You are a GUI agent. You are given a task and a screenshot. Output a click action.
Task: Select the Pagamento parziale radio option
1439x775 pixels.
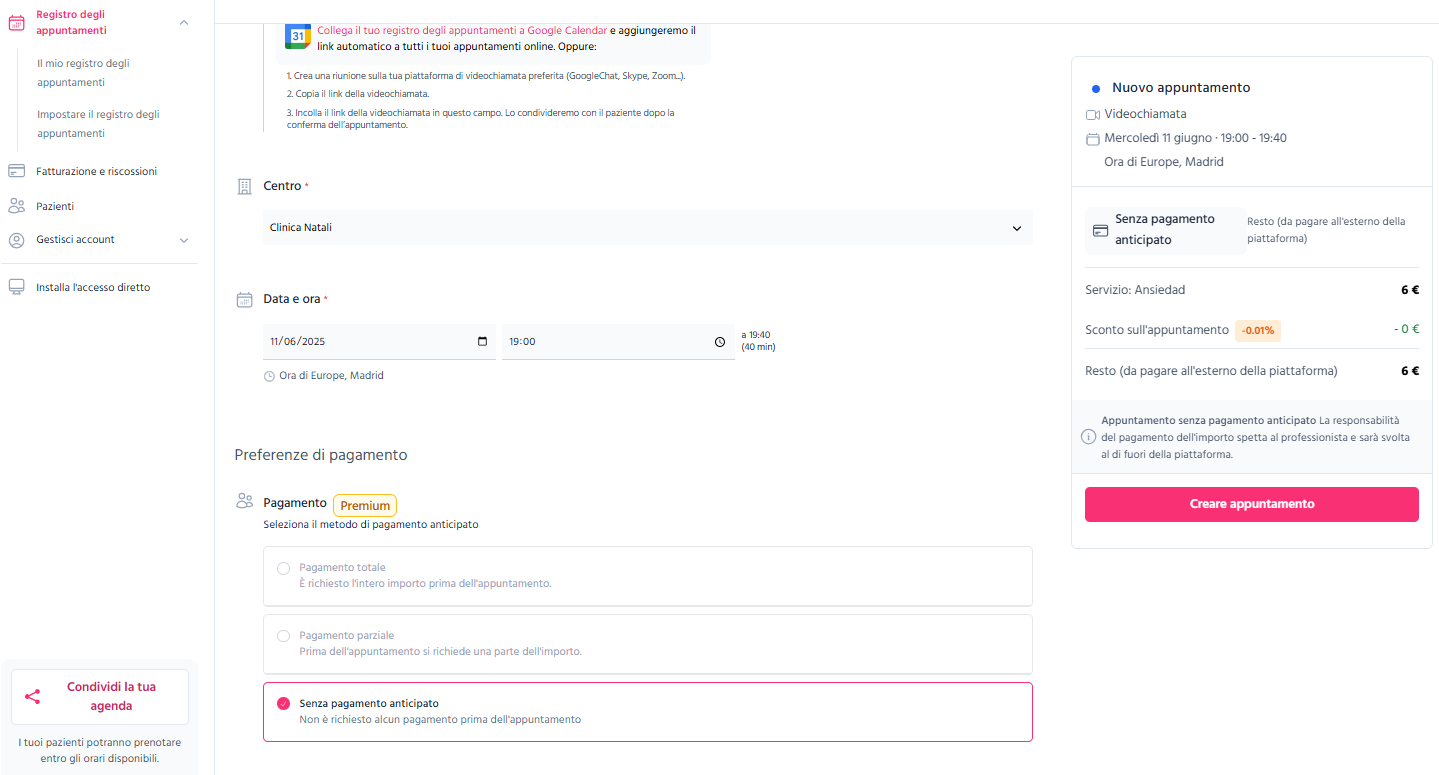point(284,636)
